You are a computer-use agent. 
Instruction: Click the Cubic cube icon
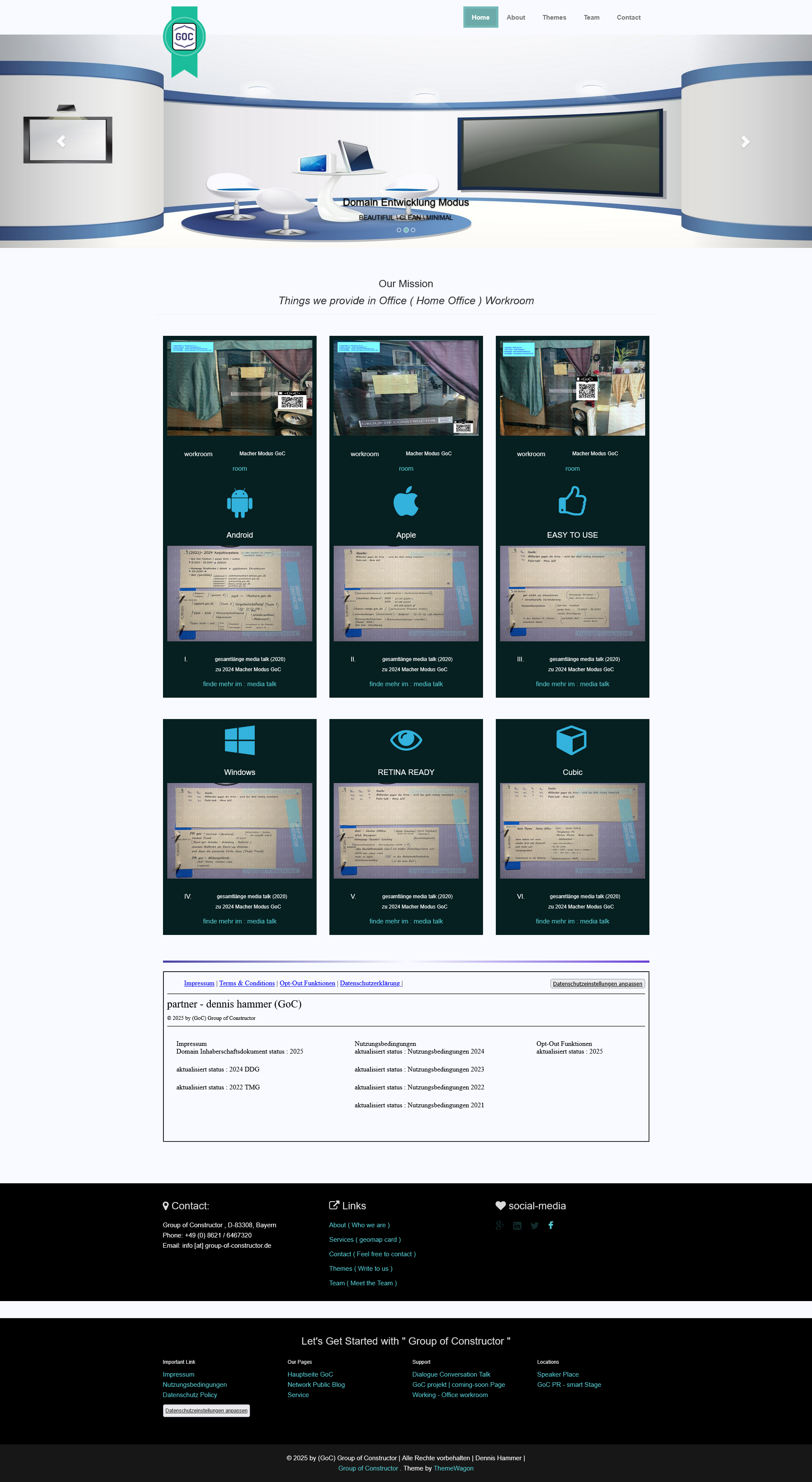pos(571,740)
